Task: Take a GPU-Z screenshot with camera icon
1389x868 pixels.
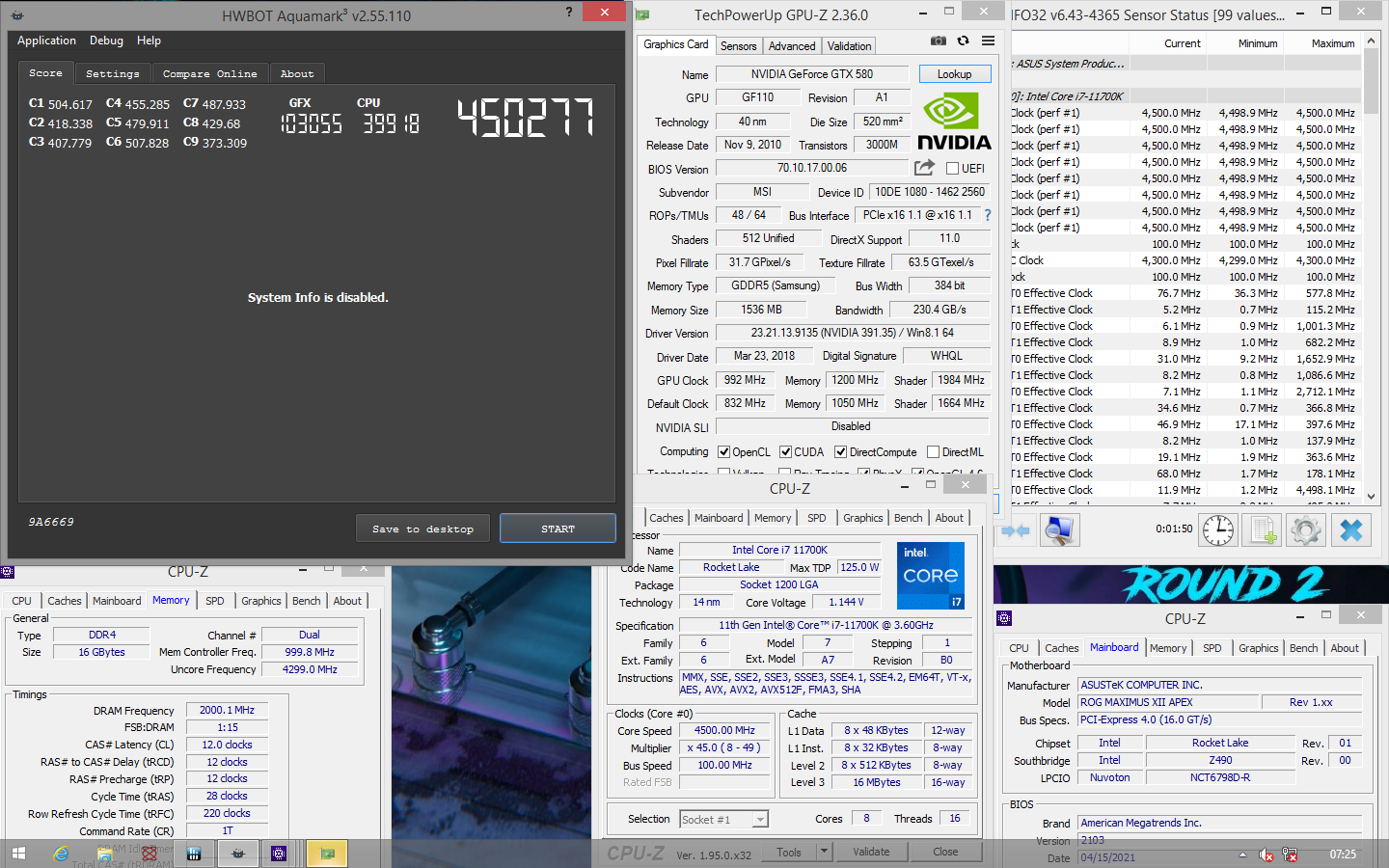Action: tap(938, 41)
